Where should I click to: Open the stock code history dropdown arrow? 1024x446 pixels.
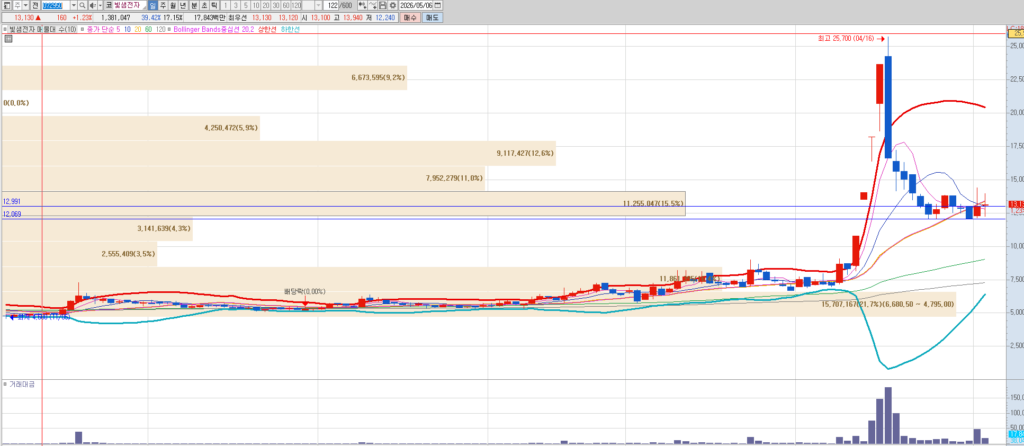(74, 5)
